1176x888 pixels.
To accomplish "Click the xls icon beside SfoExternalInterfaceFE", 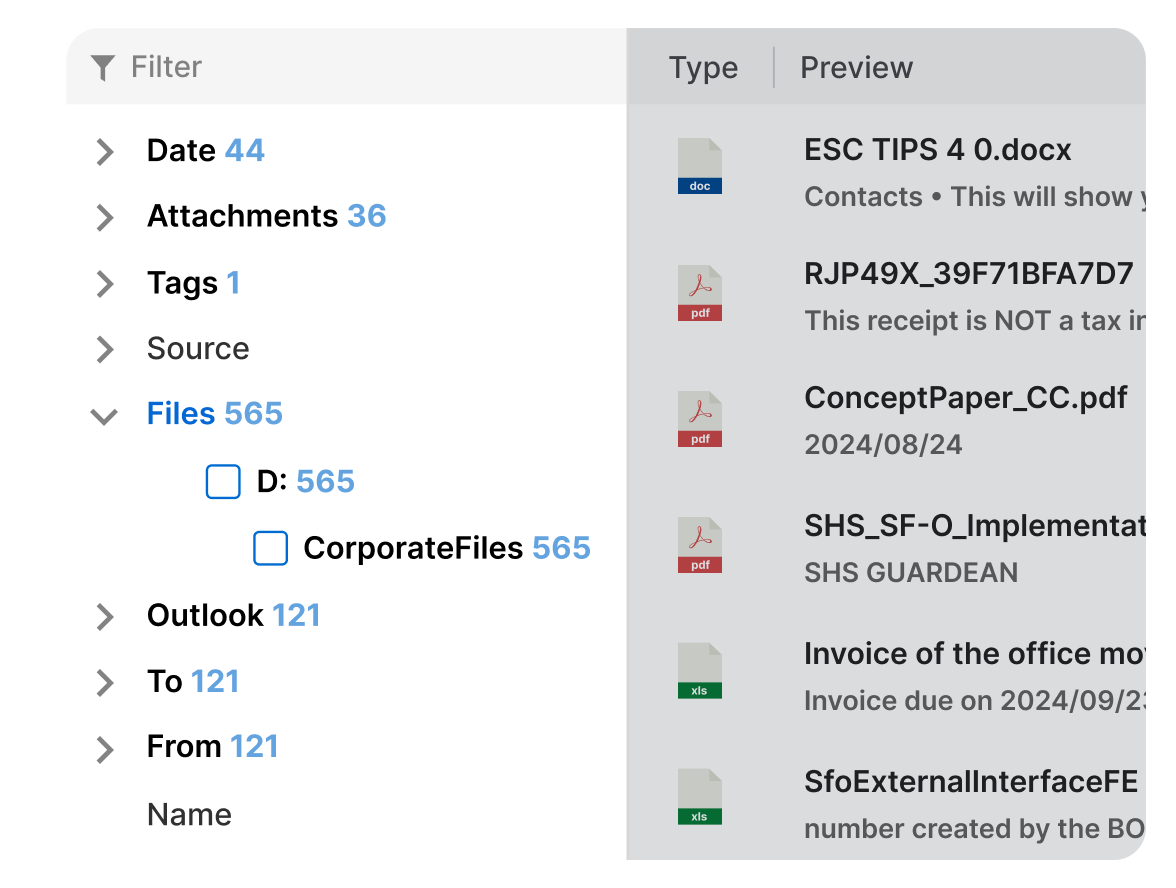I will pos(699,797).
